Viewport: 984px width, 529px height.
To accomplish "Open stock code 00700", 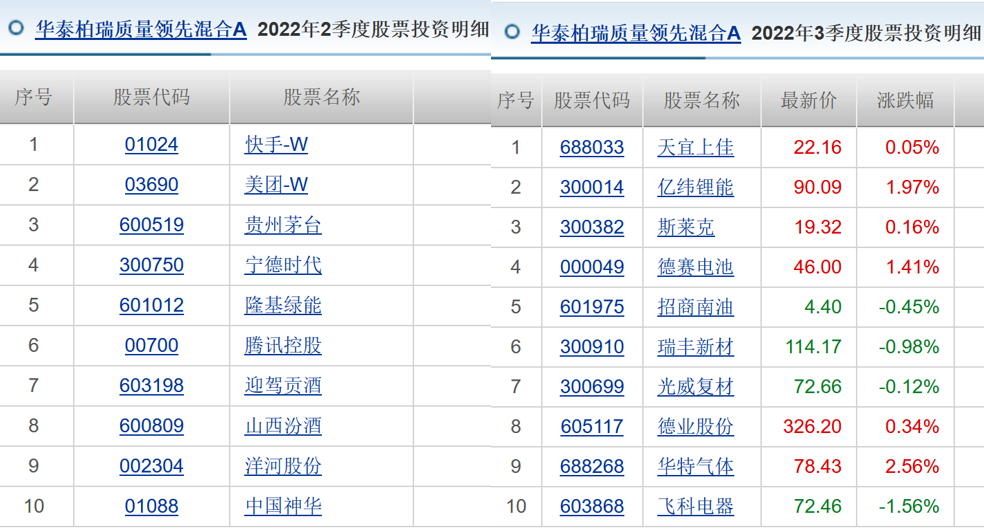I will click(x=151, y=345).
